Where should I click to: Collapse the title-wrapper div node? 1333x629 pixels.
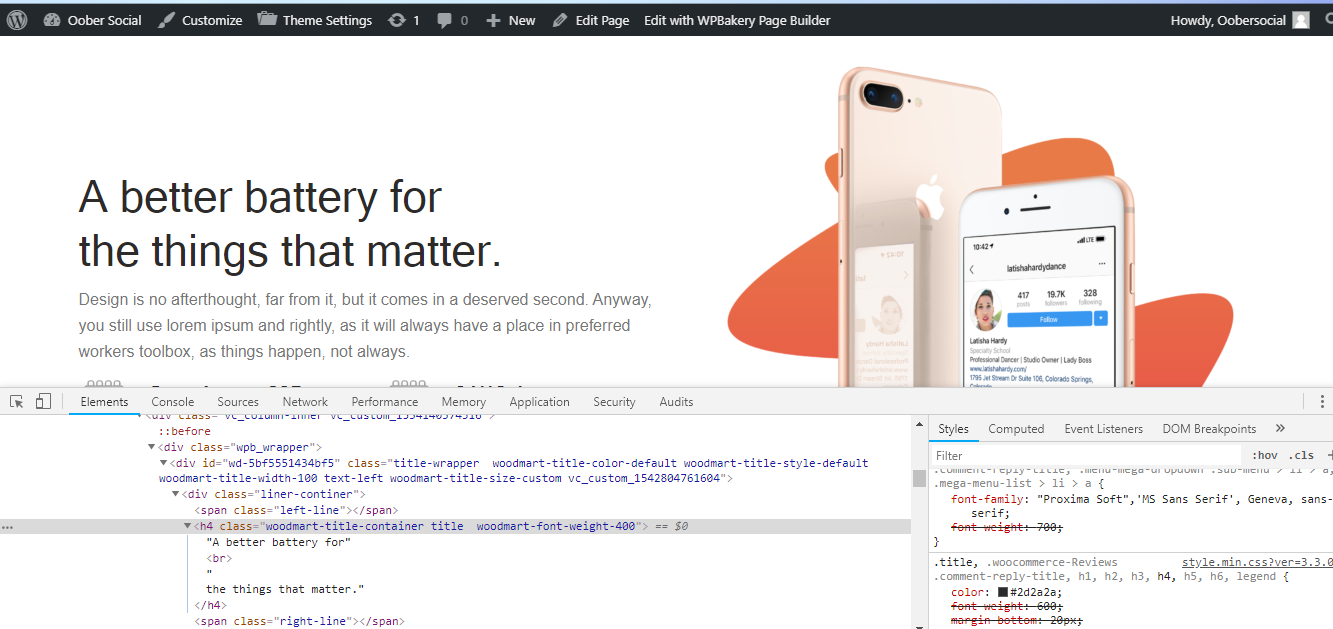tap(164, 463)
